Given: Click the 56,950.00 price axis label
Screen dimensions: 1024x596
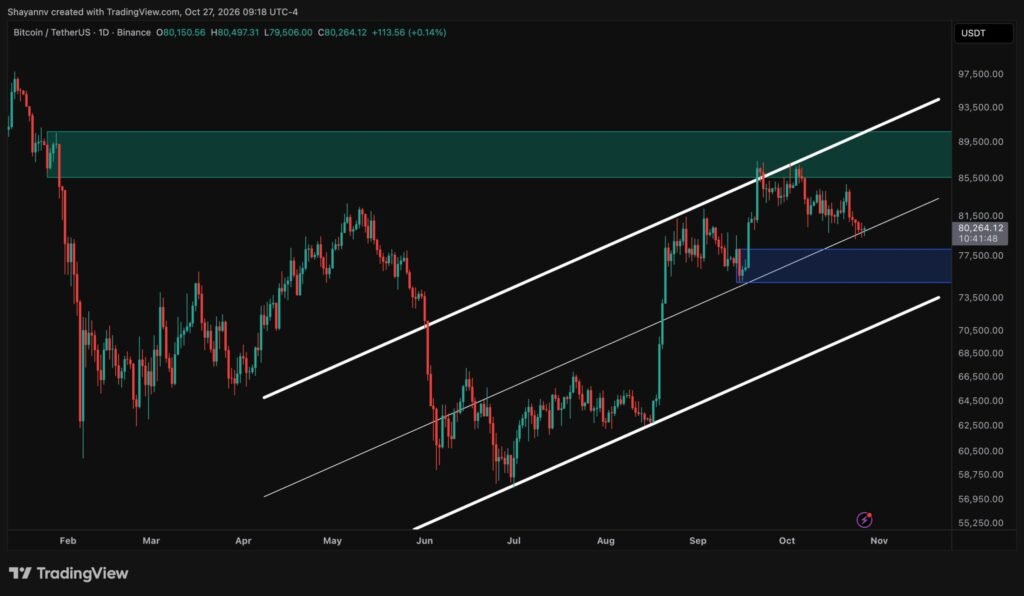Looking at the screenshot, I should tap(980, 499).
